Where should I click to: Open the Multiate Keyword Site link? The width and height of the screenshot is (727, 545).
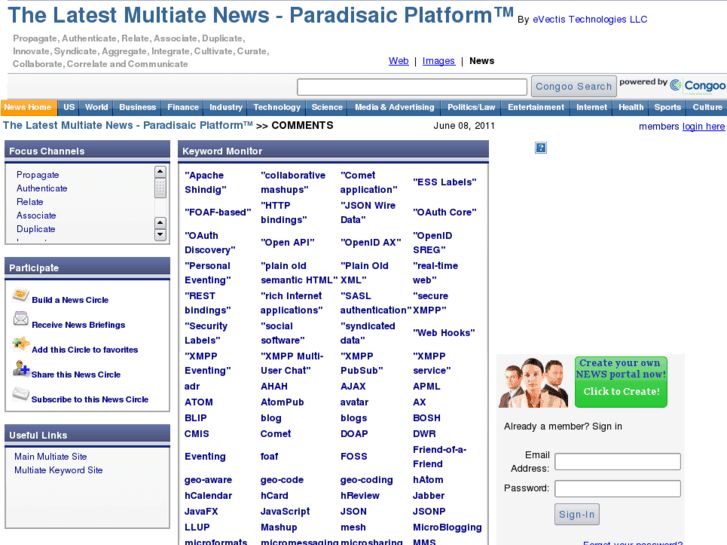(58, 470)
